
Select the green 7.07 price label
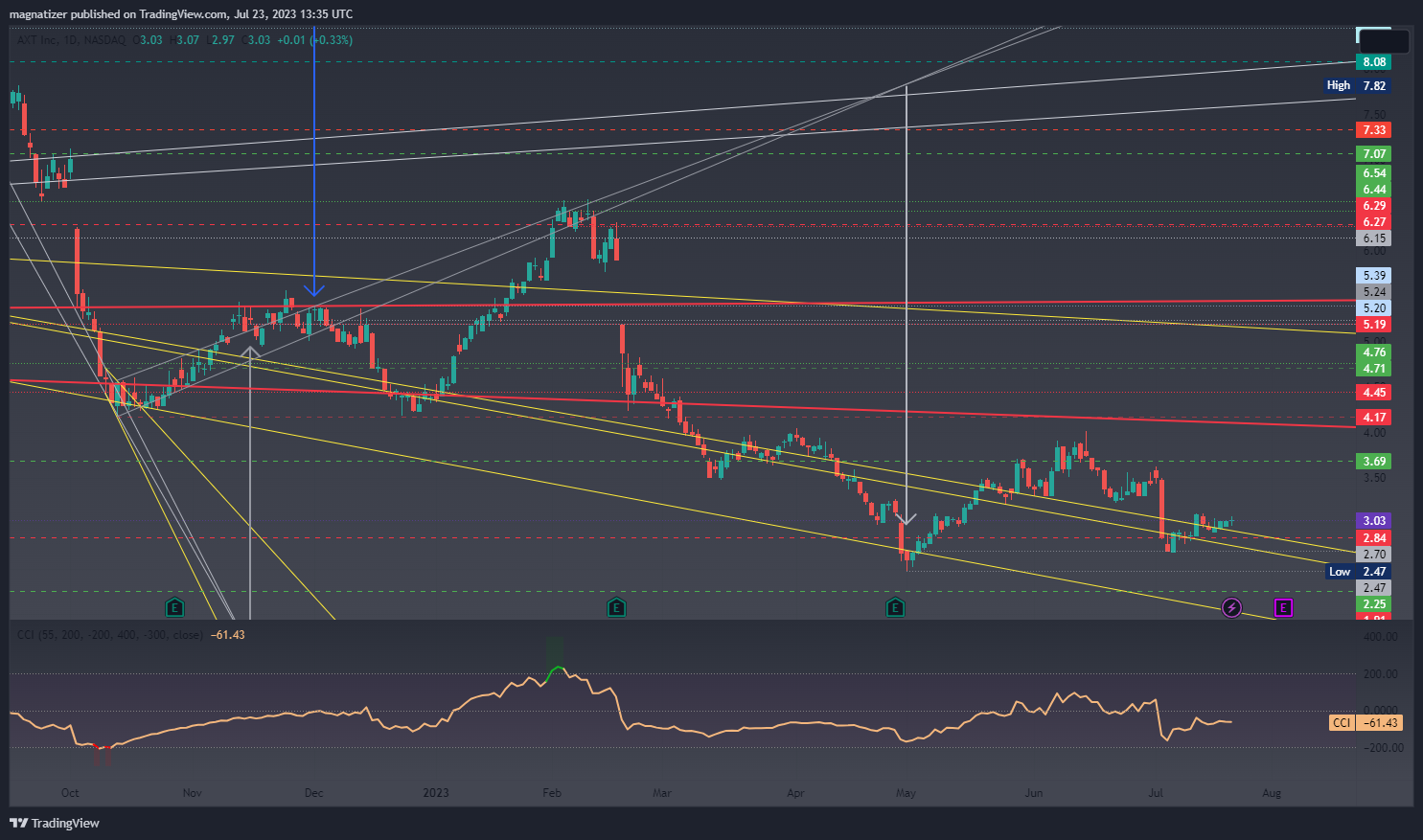[1374, 154]
